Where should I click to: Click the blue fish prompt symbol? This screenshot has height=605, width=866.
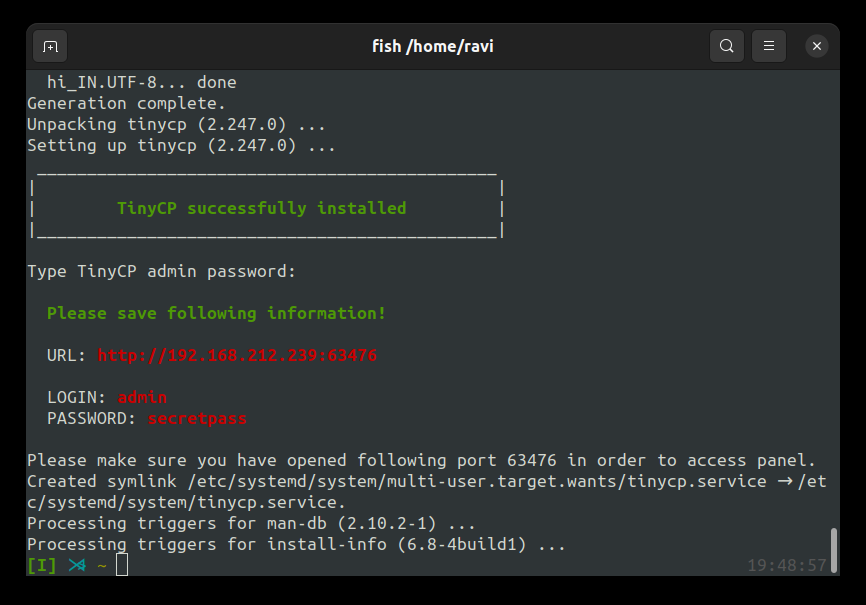[x=77, y=566]
